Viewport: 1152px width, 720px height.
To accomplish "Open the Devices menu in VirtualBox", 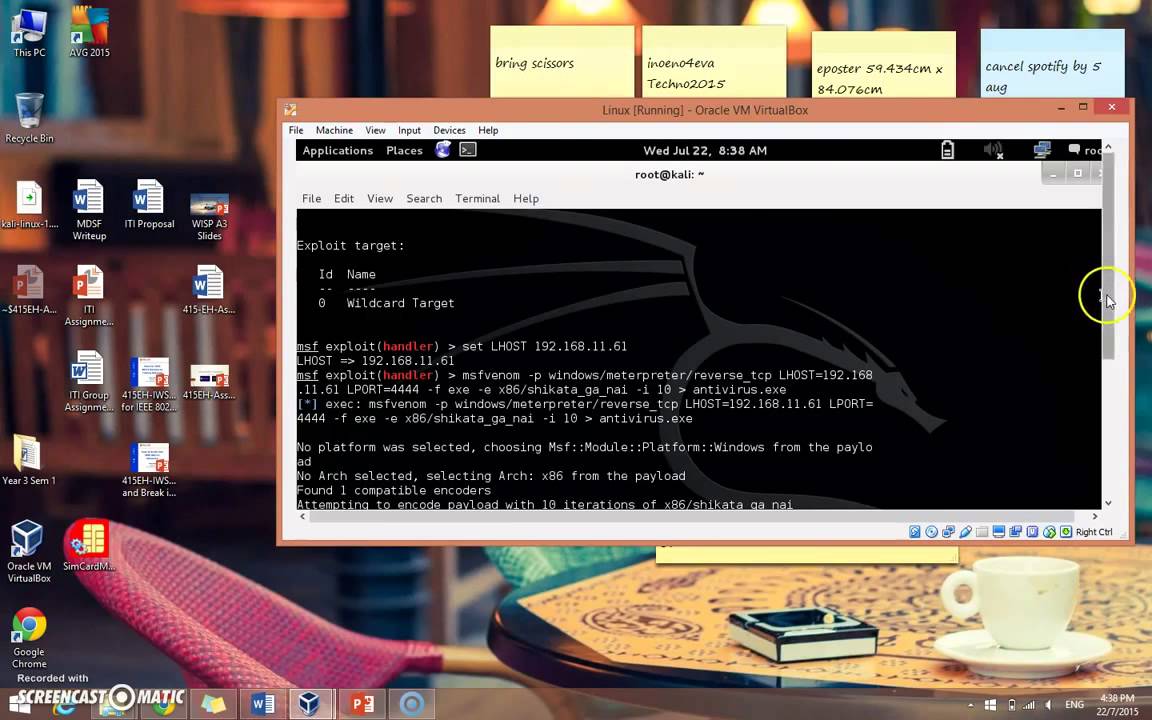I will (449, 130).
